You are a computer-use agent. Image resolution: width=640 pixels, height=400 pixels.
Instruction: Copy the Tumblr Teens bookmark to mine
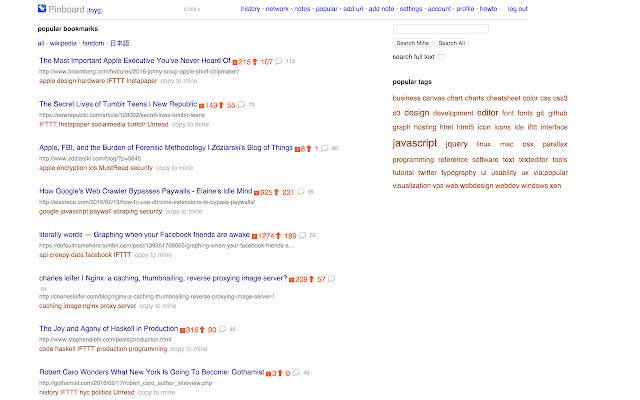pos(190,124)
